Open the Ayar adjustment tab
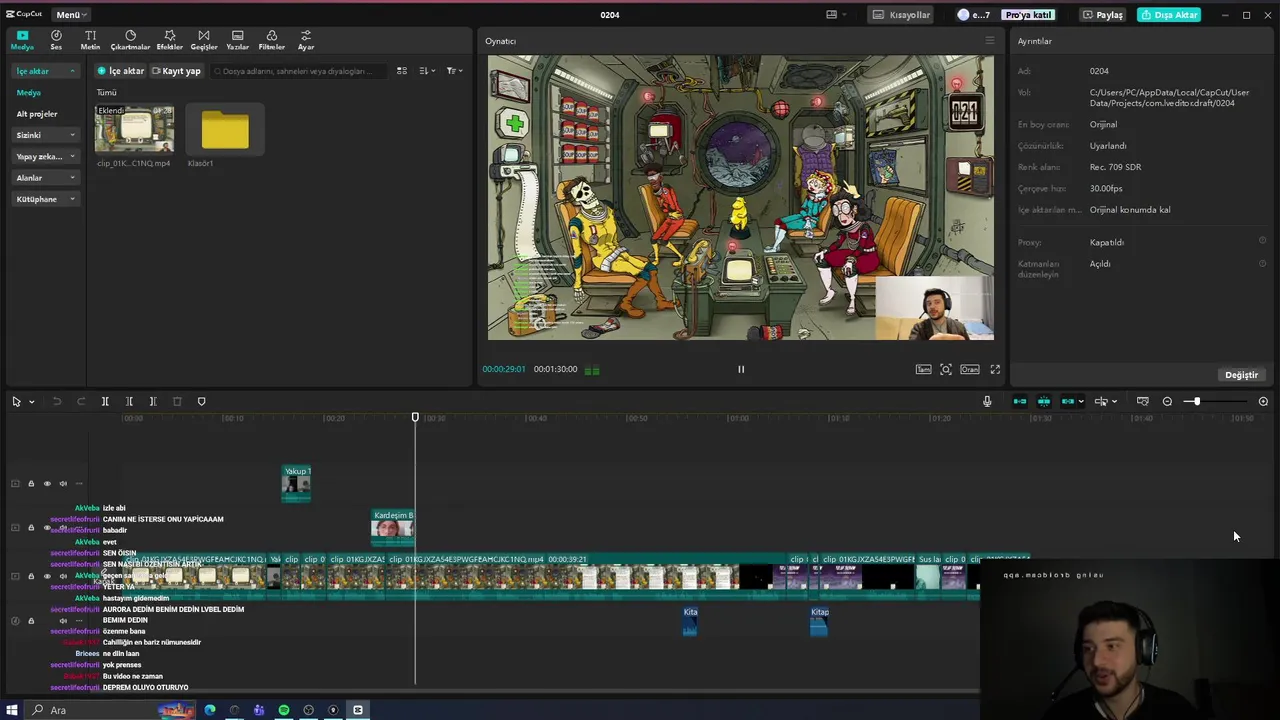 306,40
